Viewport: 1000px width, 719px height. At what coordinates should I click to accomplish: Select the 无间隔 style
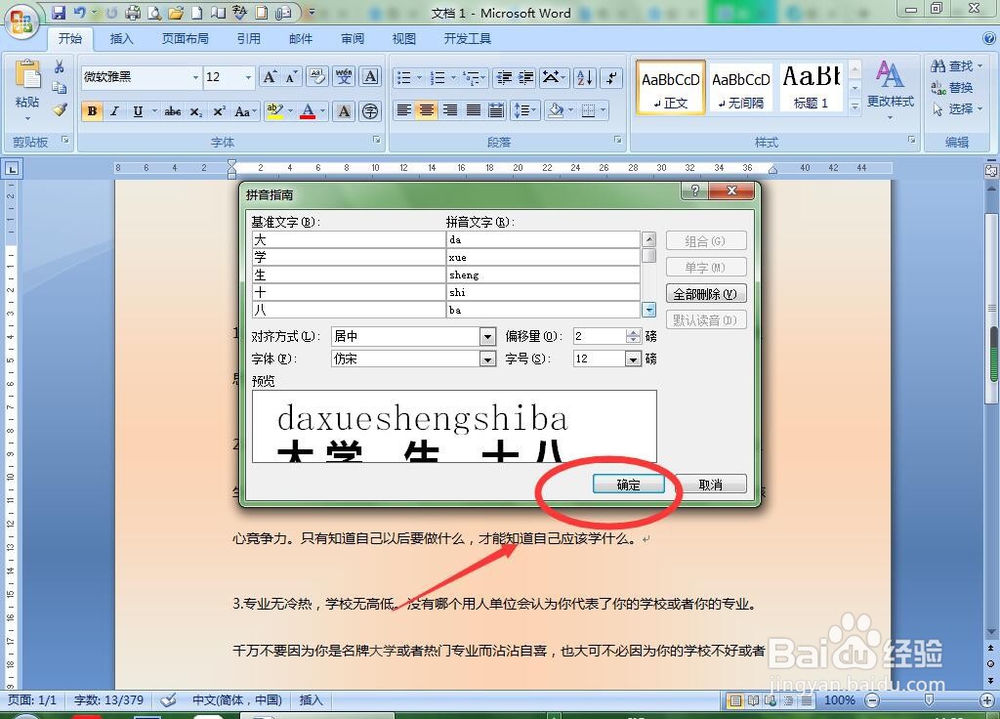pos(741,87)
